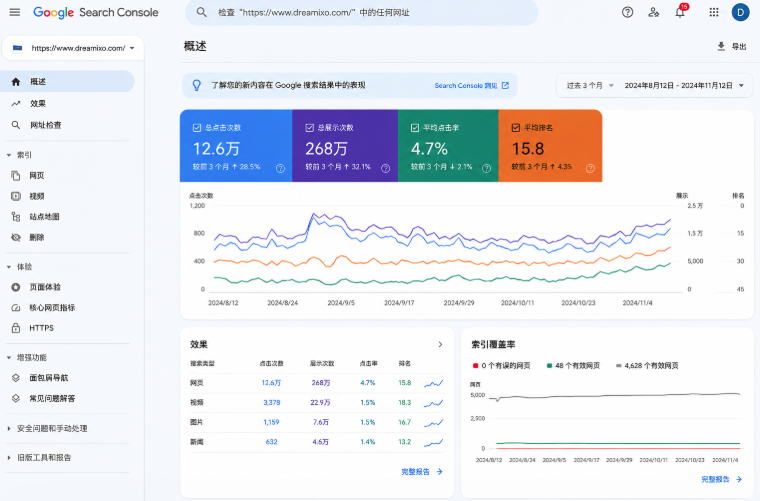Viewport: 760px width, 501px height.
Task: Click the home icon next to 概述
Action: pos(16,81)
